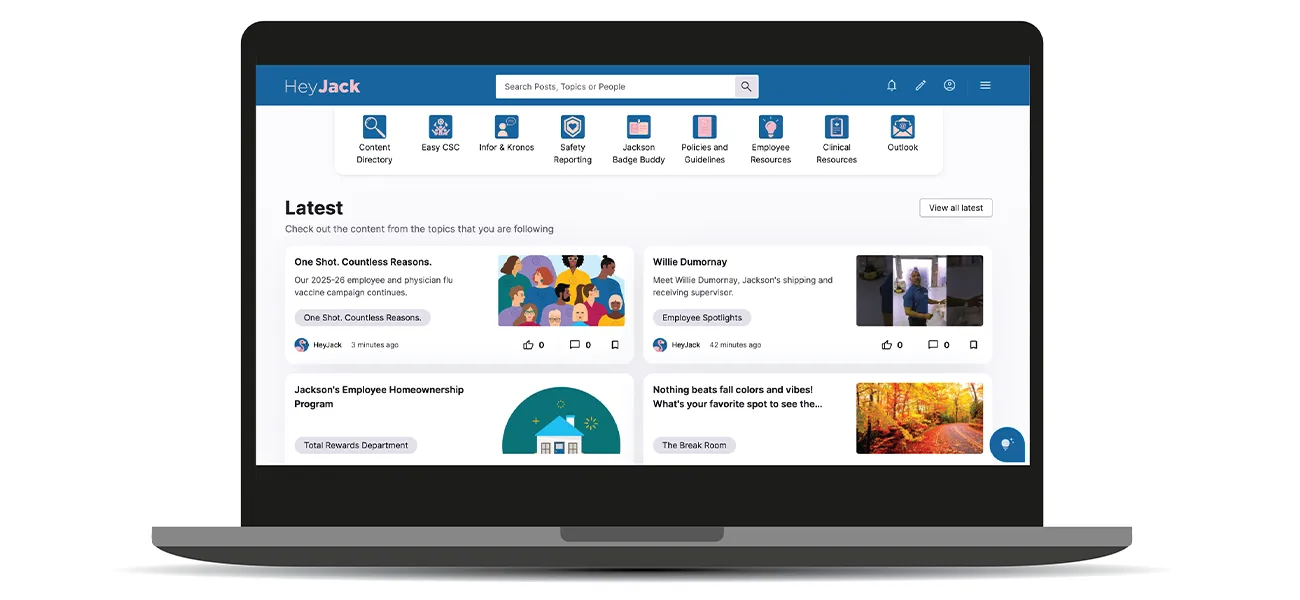Click the flu vaccine campaign description text
The image size is (1300, 600).
pos(372,286)
